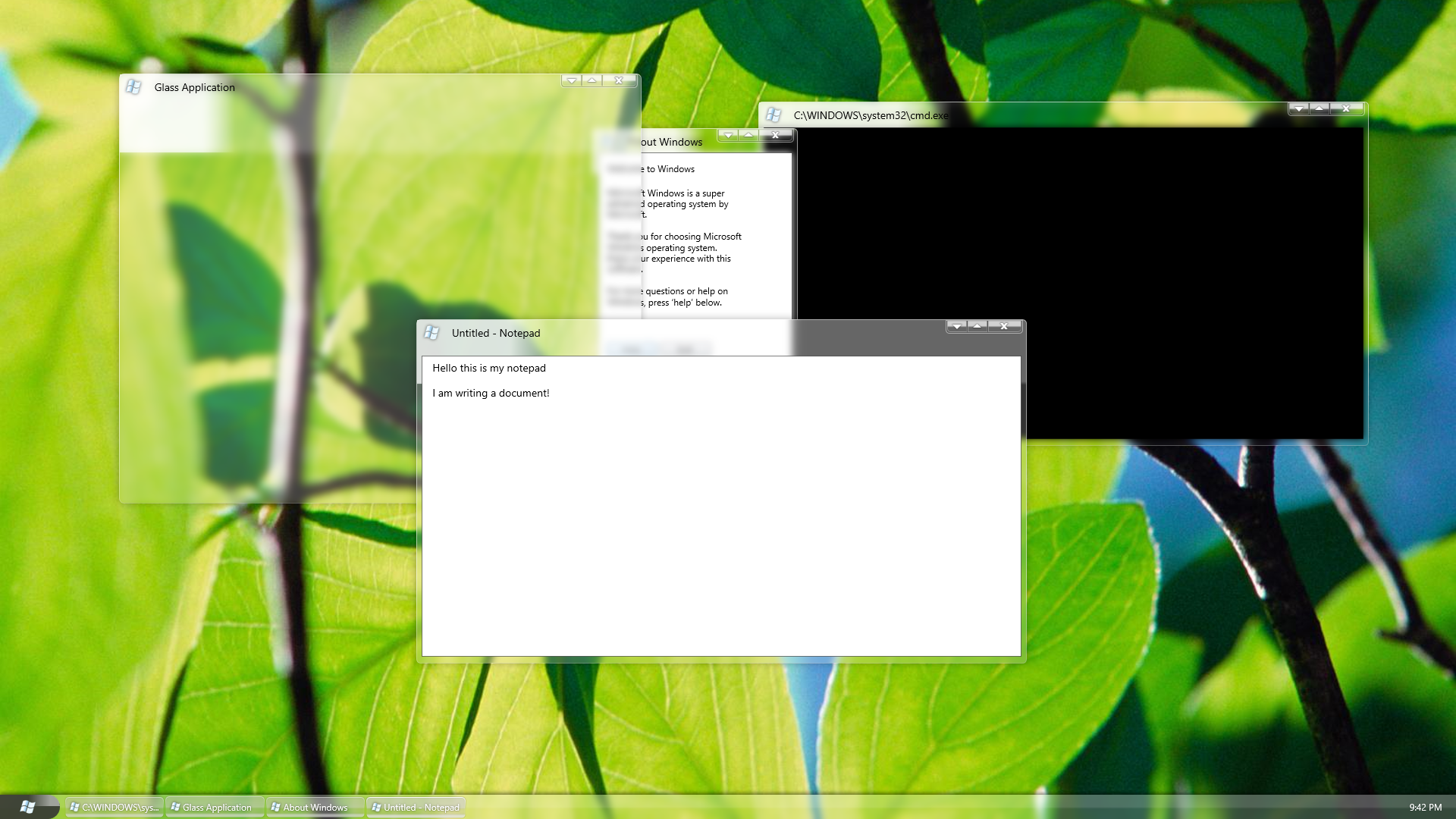1456x819 pixels.
Task: Minimize the About Windows dialog
Action: click(729, 135)
